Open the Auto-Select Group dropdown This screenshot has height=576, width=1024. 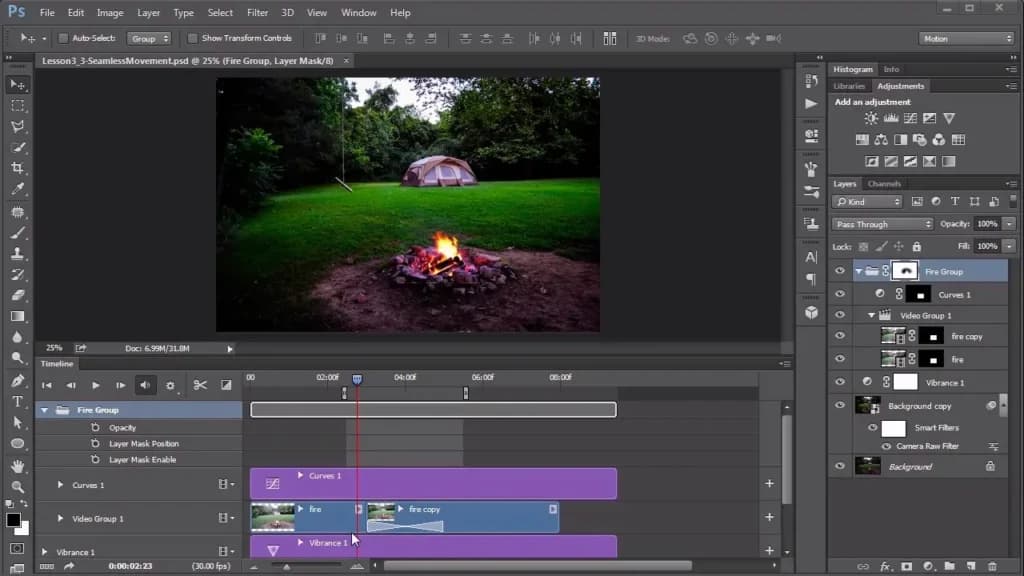pos(149,39)
